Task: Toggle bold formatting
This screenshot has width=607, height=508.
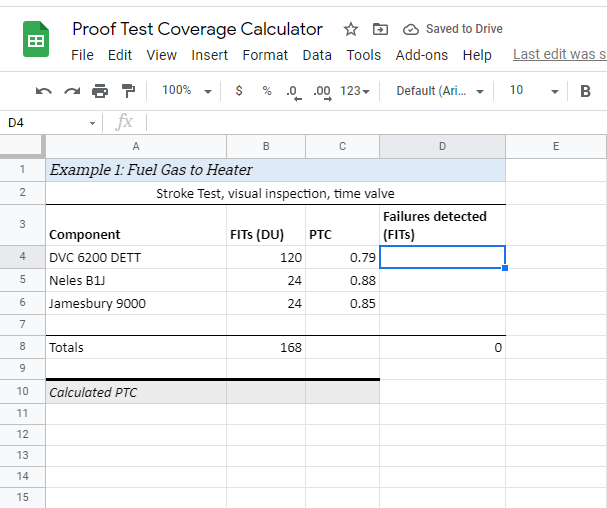Action: 585,91
